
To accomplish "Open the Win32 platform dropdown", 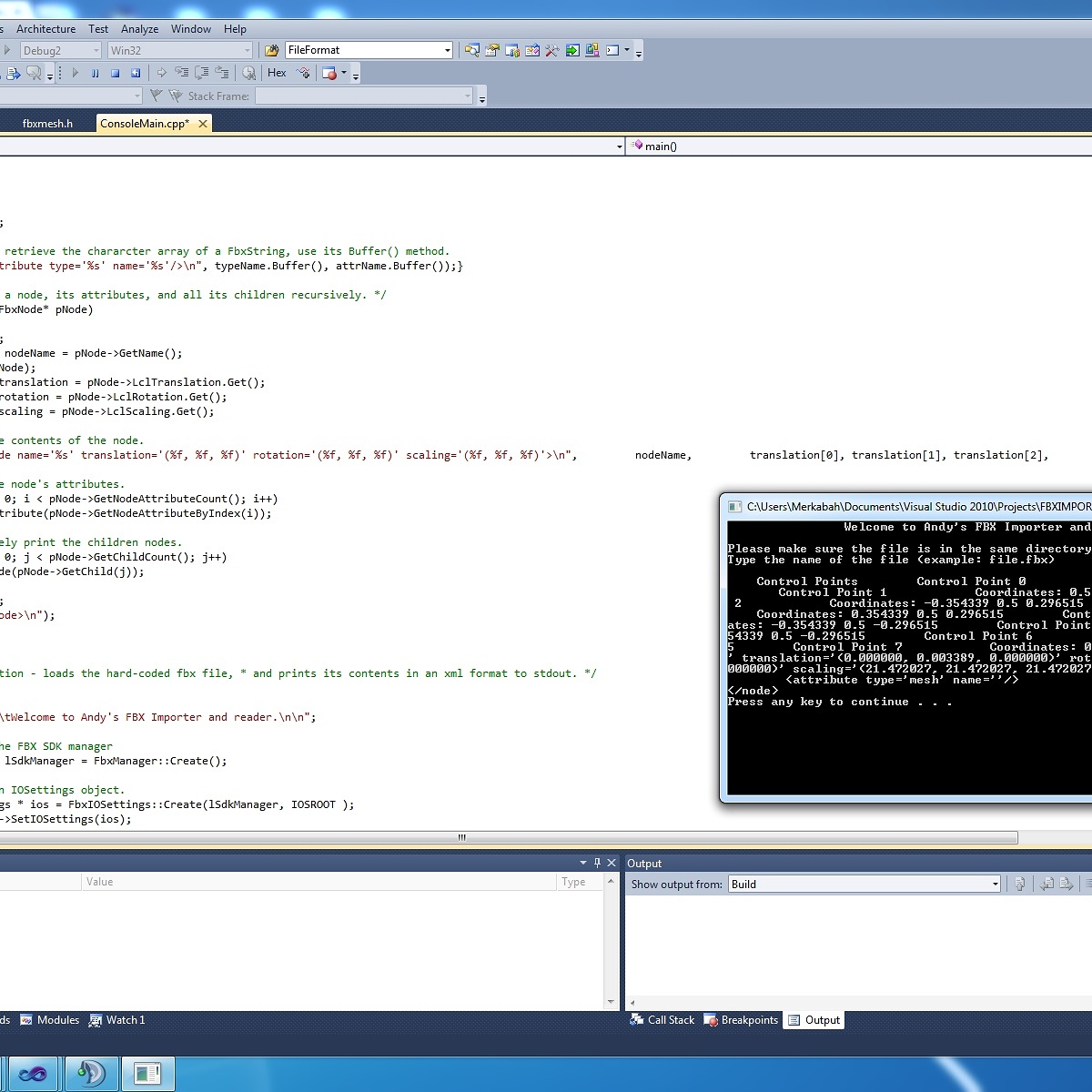I will point(247,51).
